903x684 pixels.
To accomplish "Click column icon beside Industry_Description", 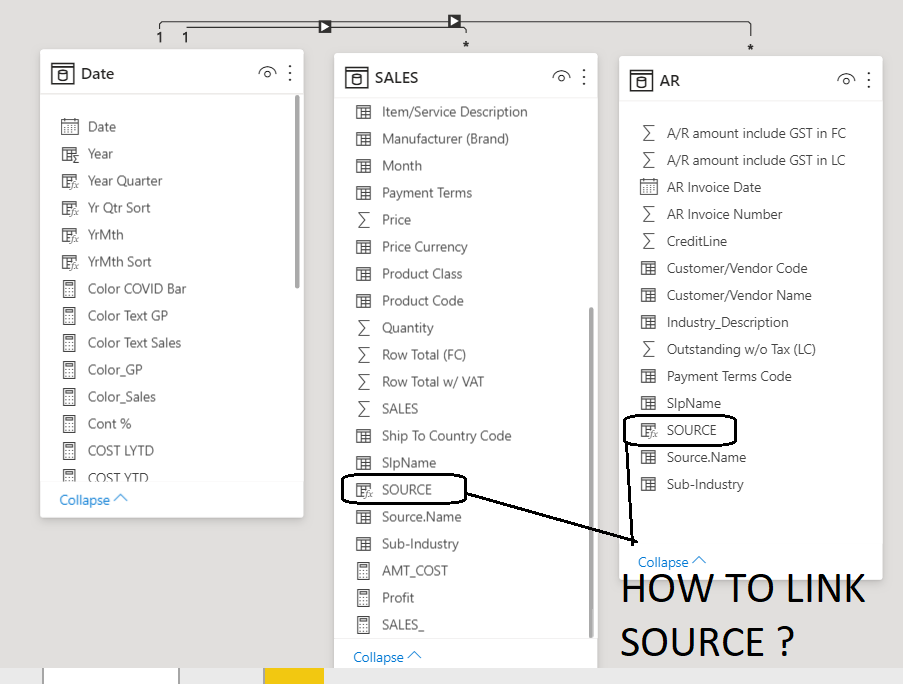I will [x=648, y=322].
